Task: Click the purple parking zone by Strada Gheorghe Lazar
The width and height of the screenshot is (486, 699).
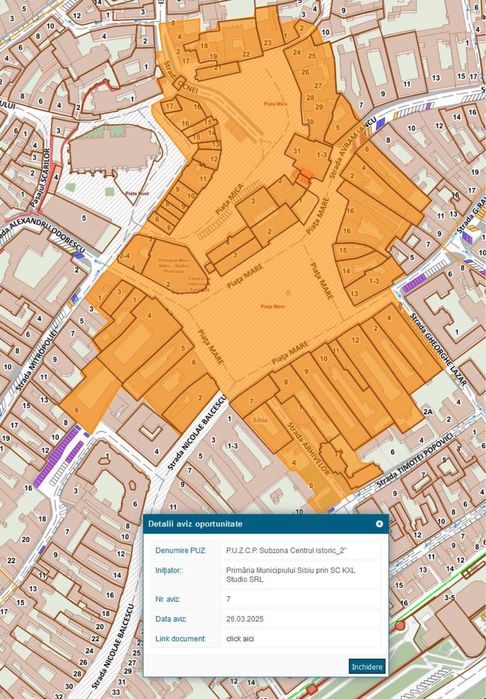Action: click(x=414, y=283)
